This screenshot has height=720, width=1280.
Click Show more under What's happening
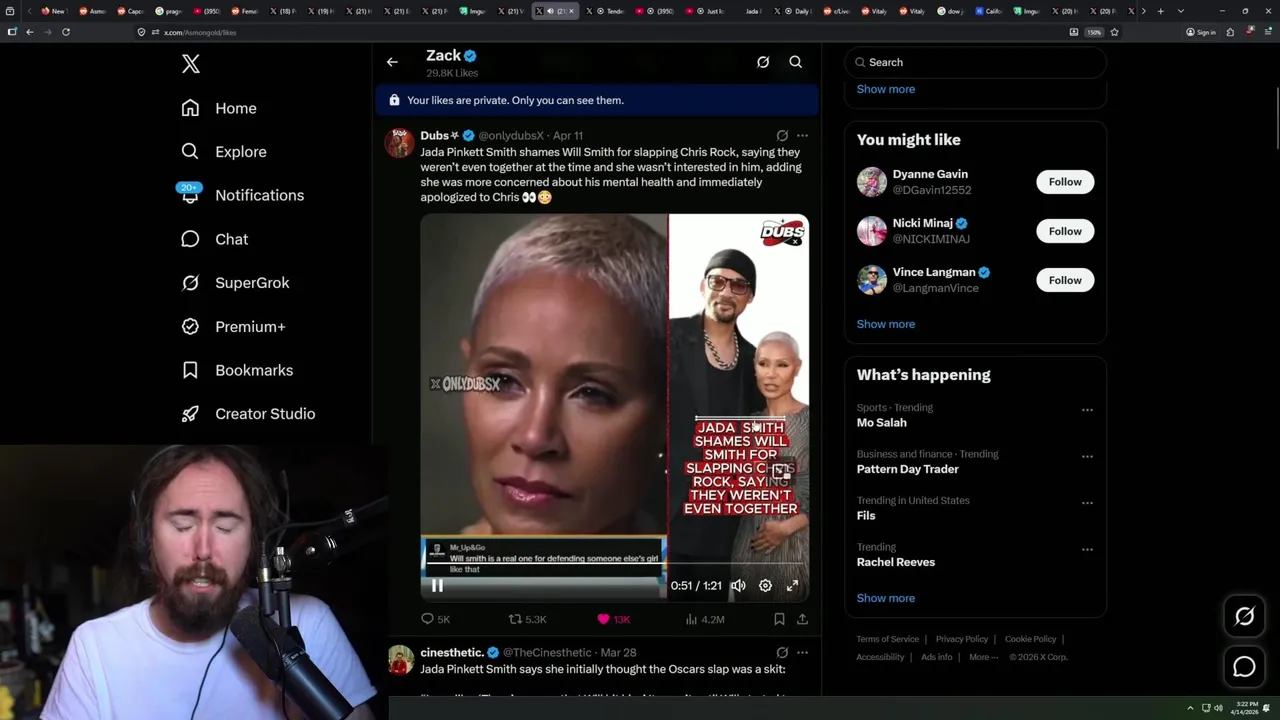[885, 598]
